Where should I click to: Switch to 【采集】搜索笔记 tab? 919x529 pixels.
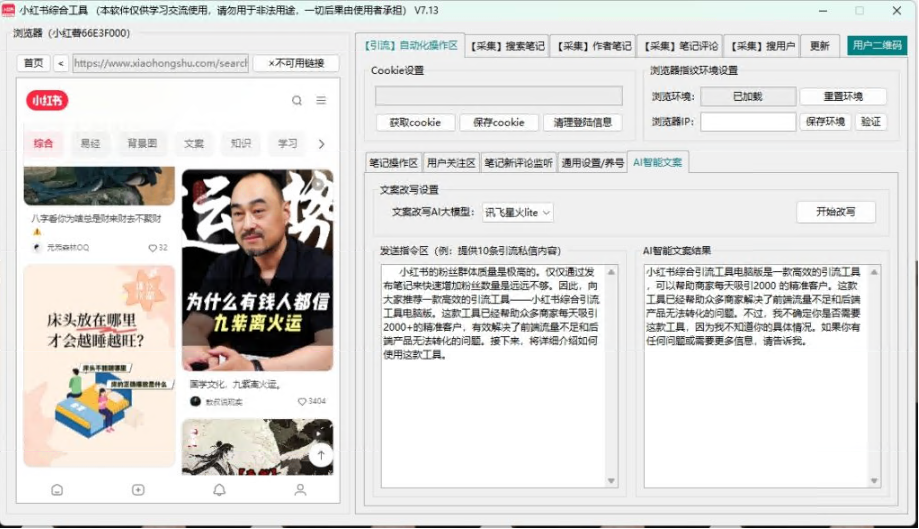[x=508, y=46]
